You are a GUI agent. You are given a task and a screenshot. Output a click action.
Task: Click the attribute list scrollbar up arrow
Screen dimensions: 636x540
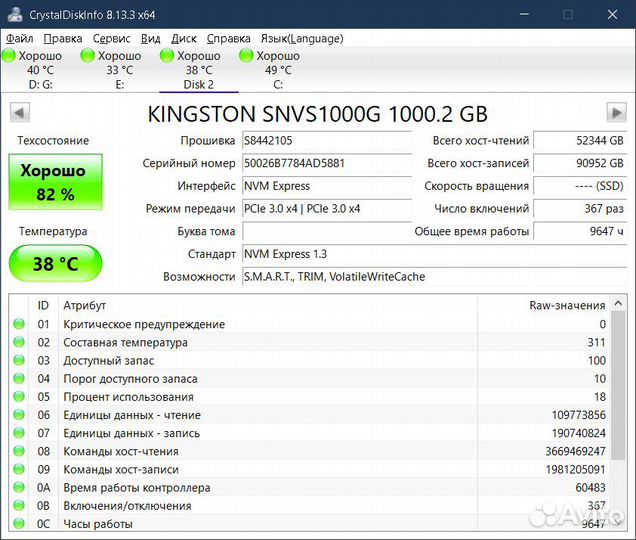[x=618, y=303]
